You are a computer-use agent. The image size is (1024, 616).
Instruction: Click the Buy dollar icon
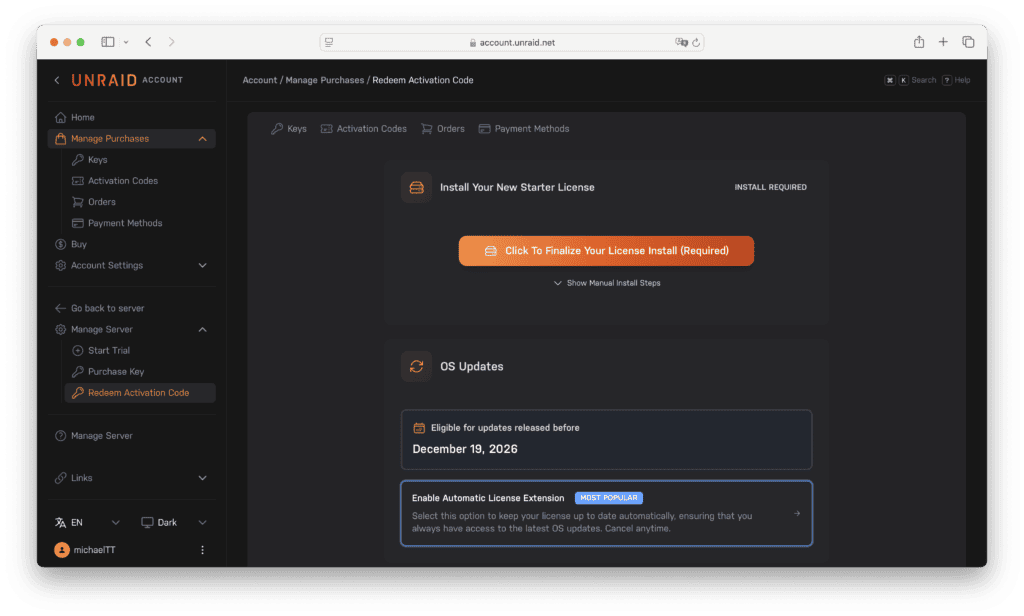[x=61, y=244]
